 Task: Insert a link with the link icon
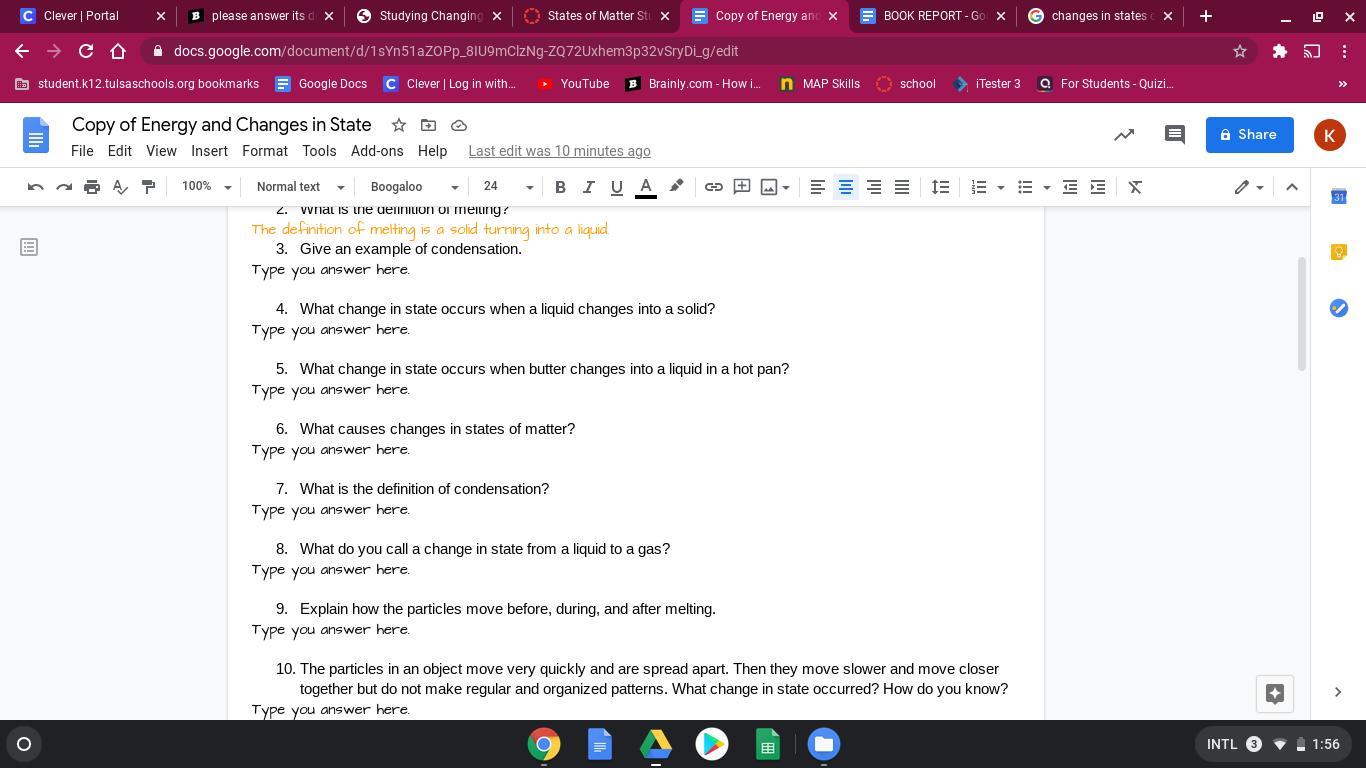click(714, 187)
